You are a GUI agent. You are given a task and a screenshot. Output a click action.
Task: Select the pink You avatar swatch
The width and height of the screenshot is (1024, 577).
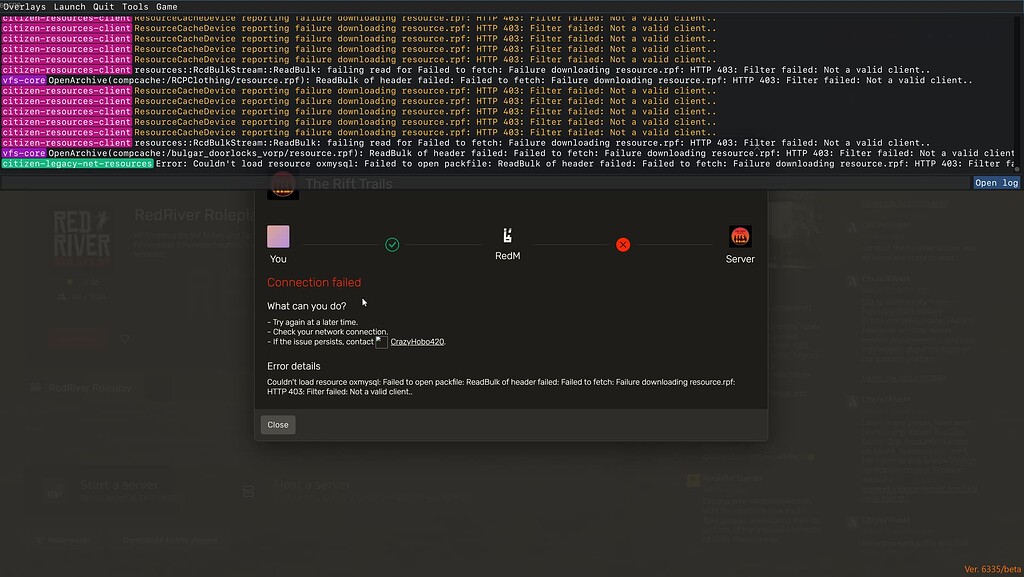click(278, 235)
